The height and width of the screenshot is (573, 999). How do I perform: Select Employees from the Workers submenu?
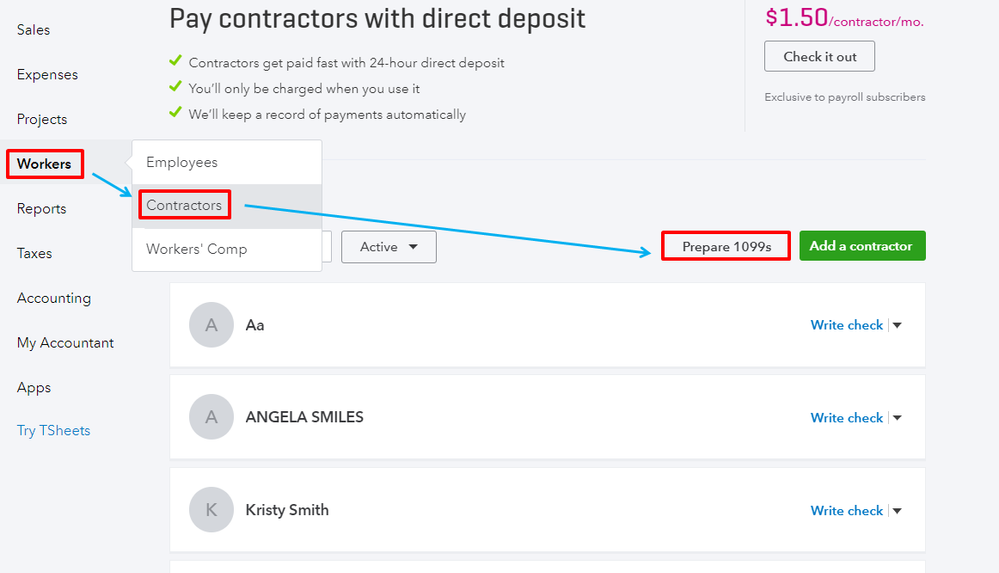pos(182,162)
